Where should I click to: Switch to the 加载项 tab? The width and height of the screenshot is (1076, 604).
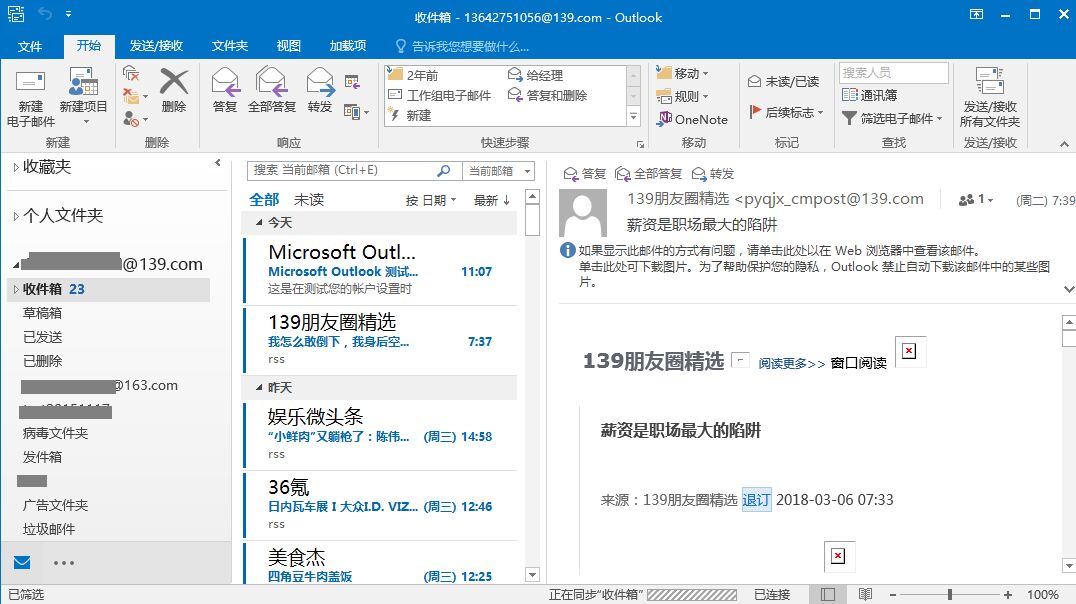tap(347, 46)
